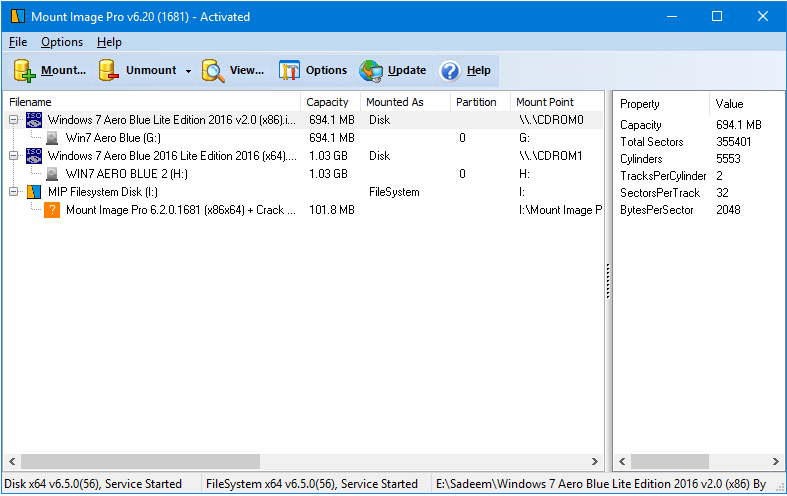
Task: Click the orange question mark file icon
Action: click(52, 210)
